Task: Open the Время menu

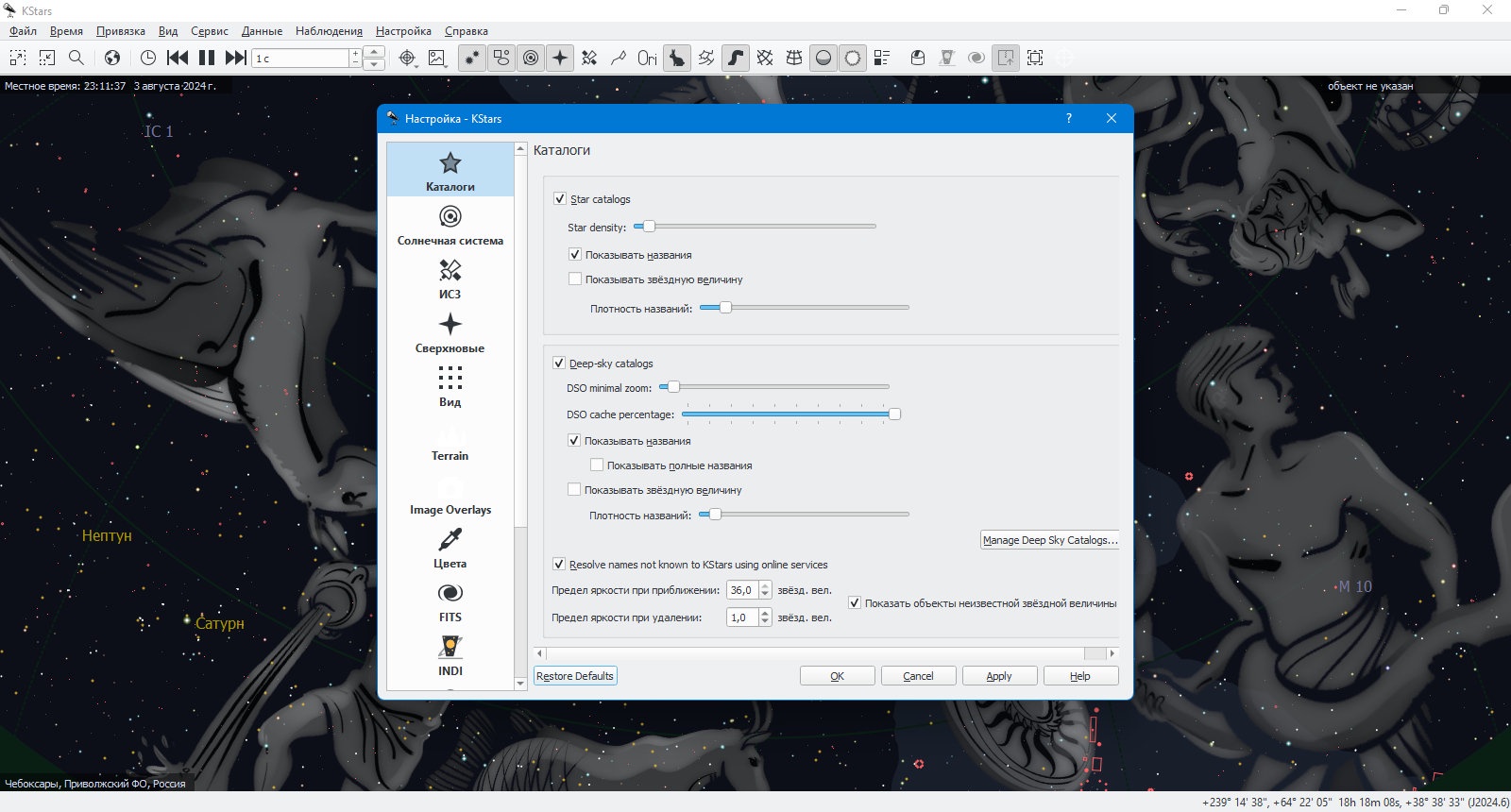Action: 66,31
